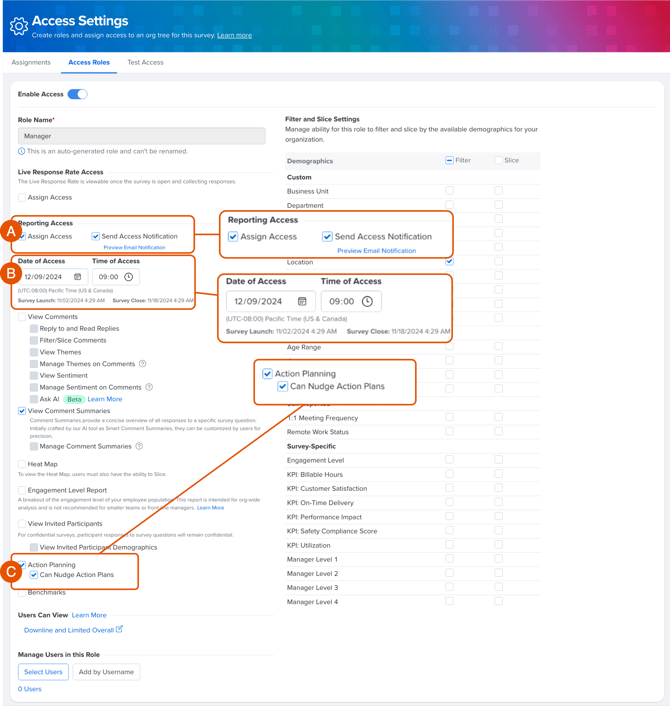
Task: Click the info icon beside the auto-generated role note
Action: click(22, 151)
